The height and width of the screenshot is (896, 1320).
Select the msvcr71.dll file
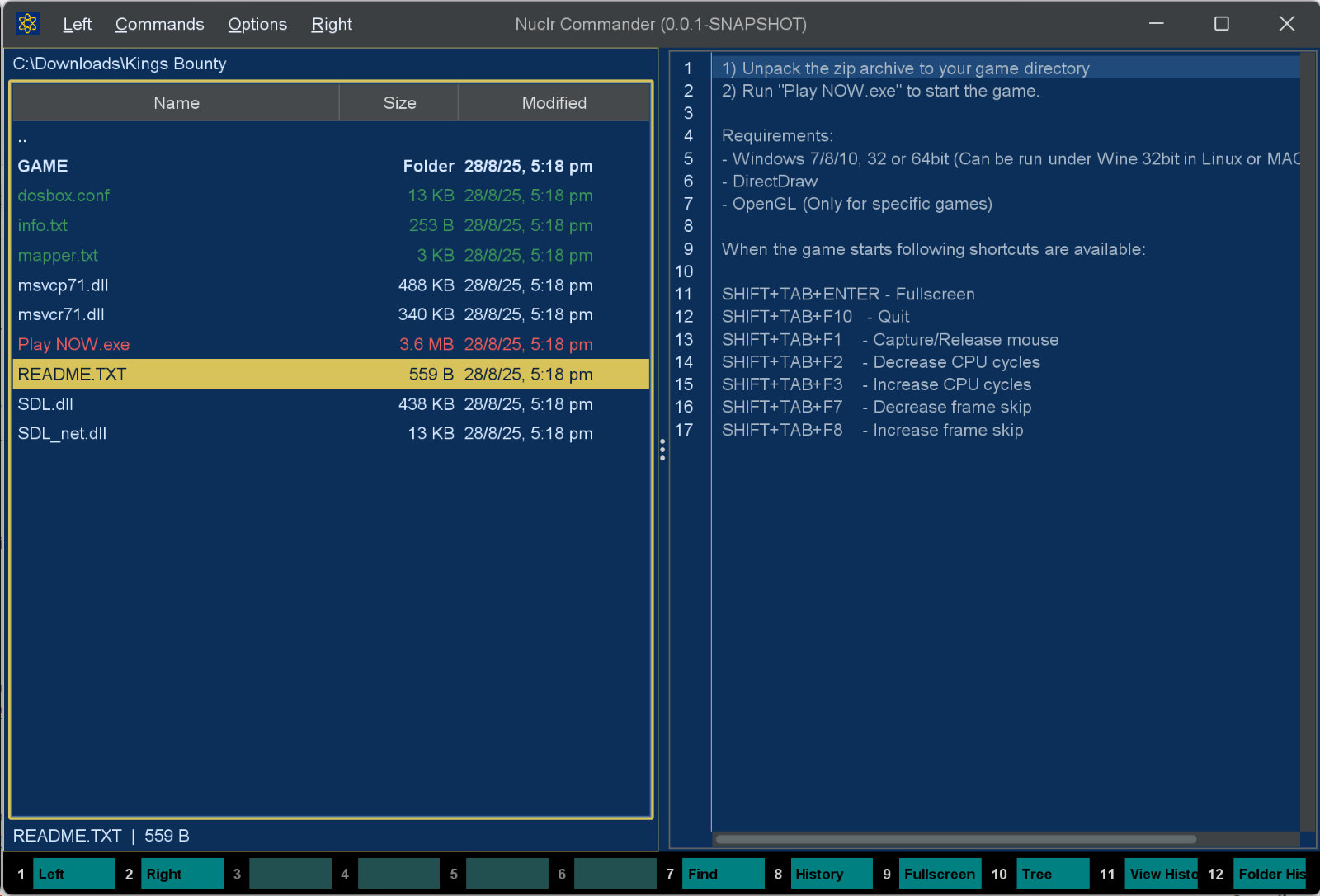(x=331, y=314)
